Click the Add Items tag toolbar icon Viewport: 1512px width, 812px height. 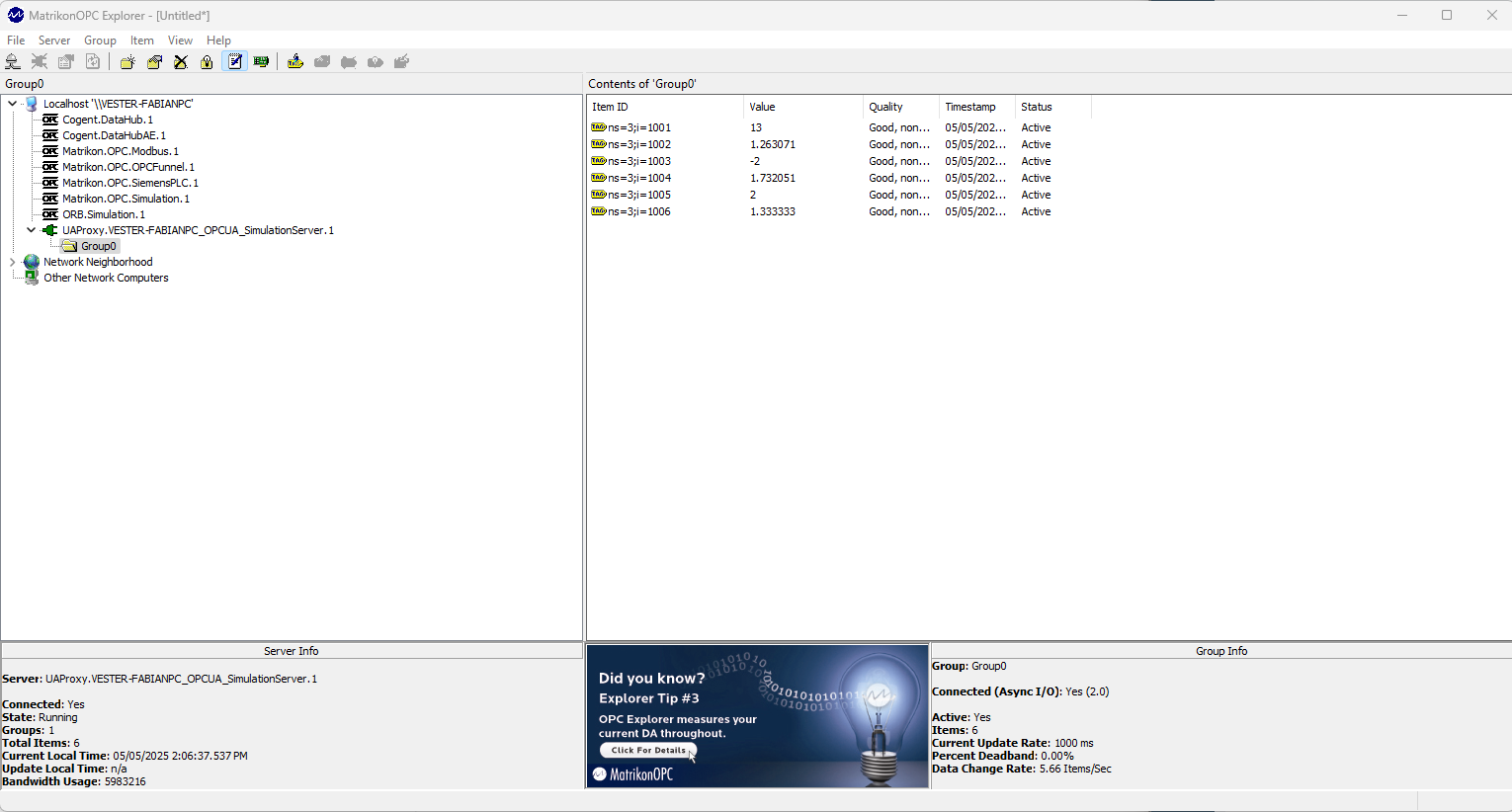pos(294,61)
